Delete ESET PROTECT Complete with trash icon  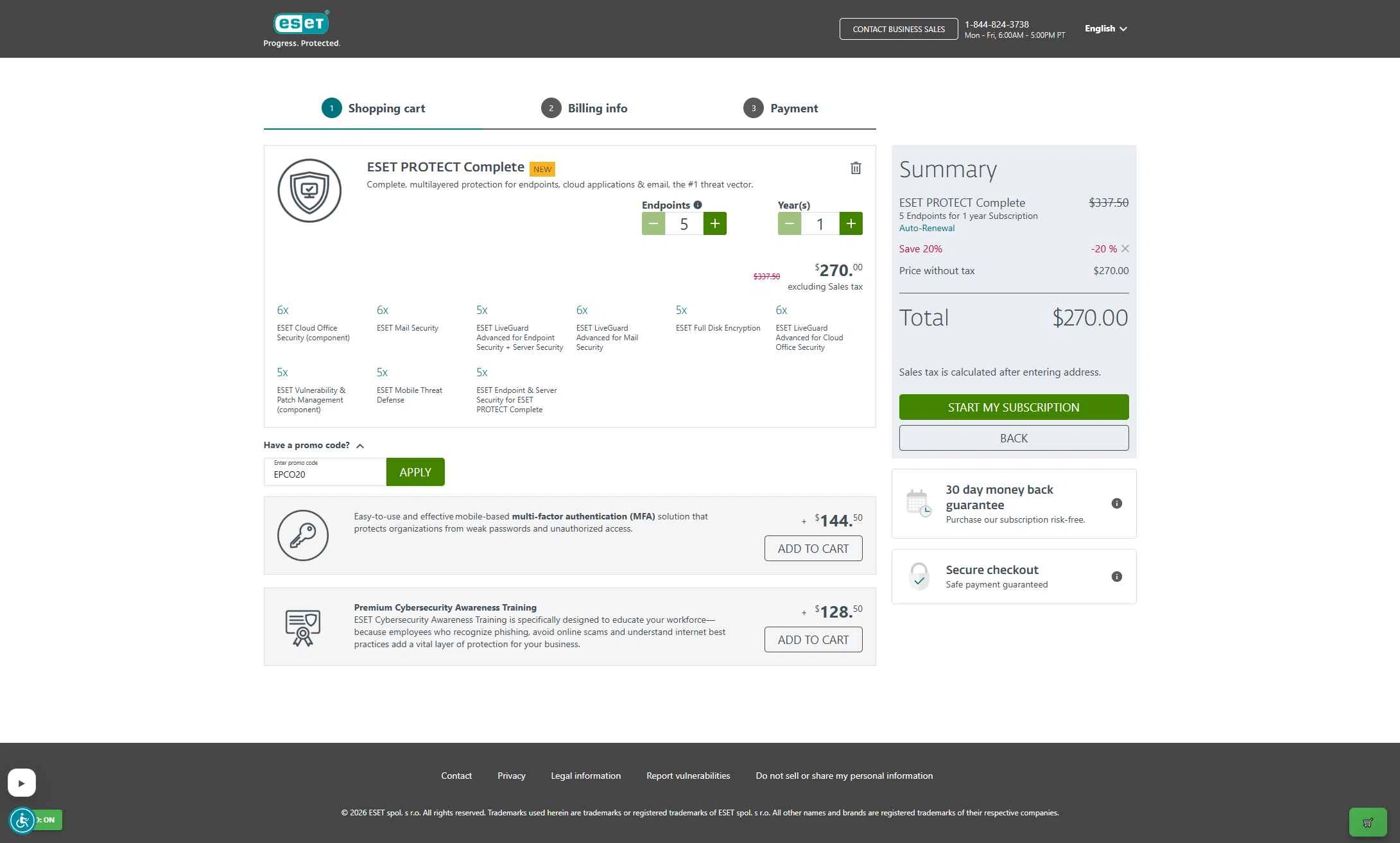856,168
